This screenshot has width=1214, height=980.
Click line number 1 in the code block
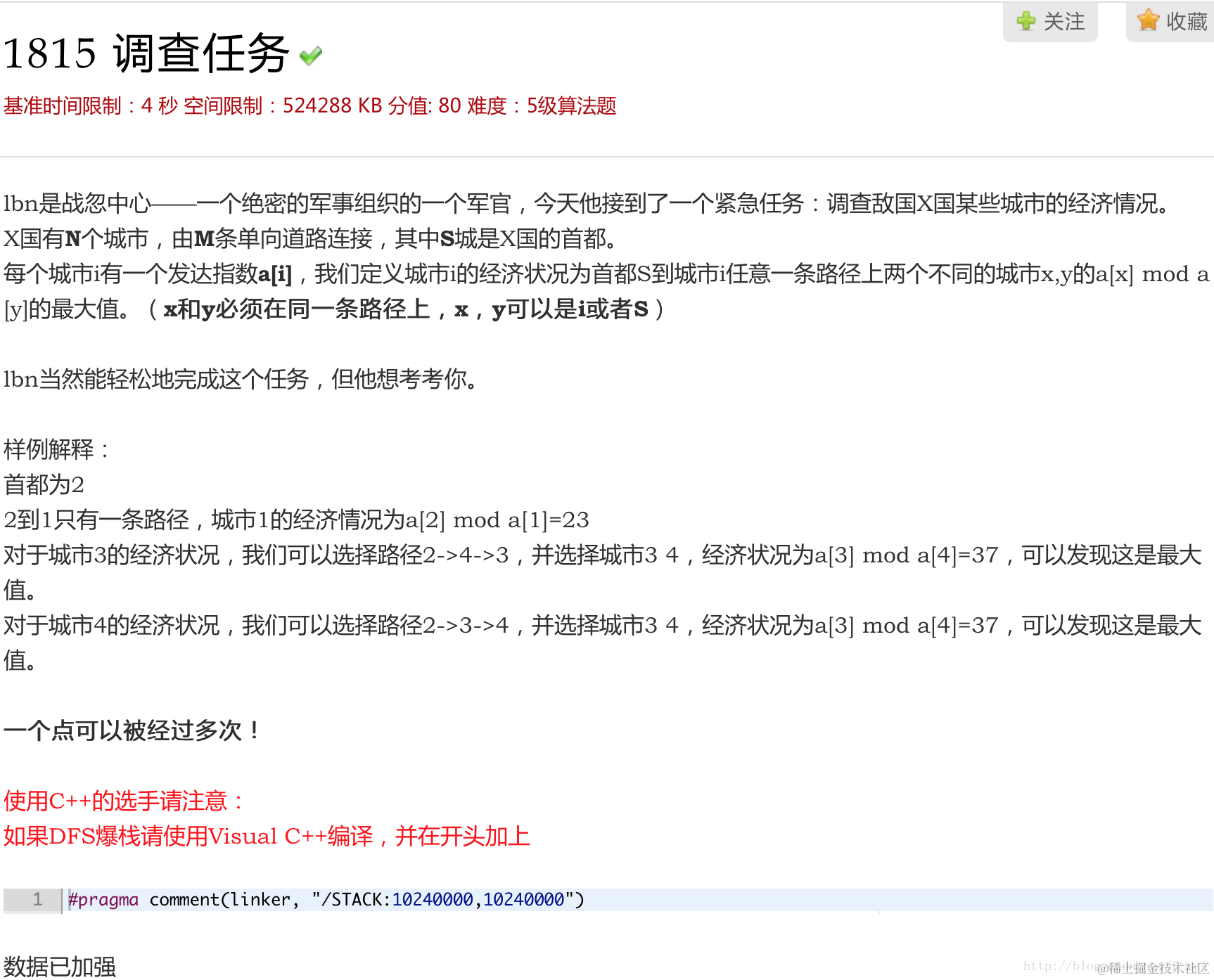point(38,900)
